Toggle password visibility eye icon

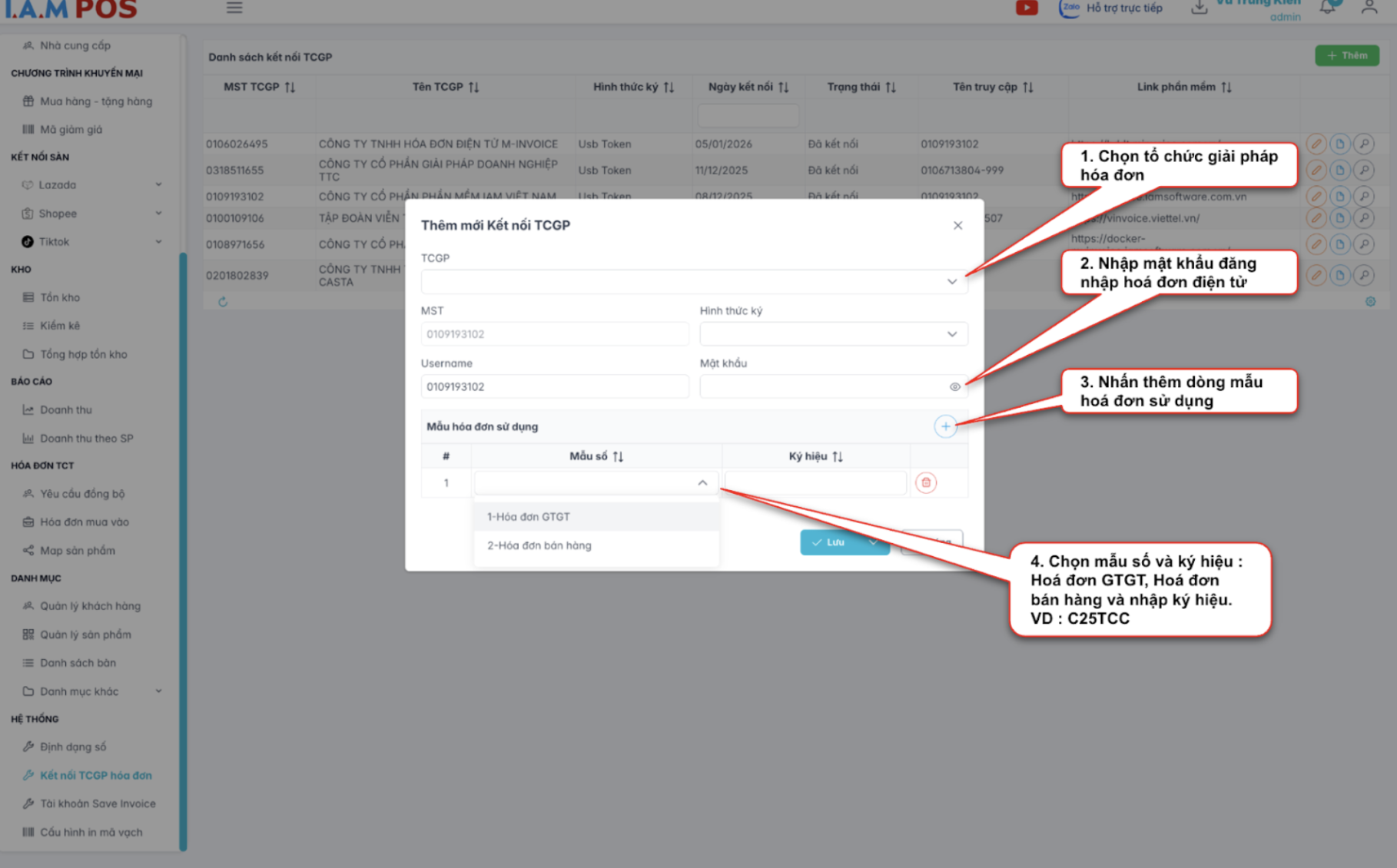954,387
